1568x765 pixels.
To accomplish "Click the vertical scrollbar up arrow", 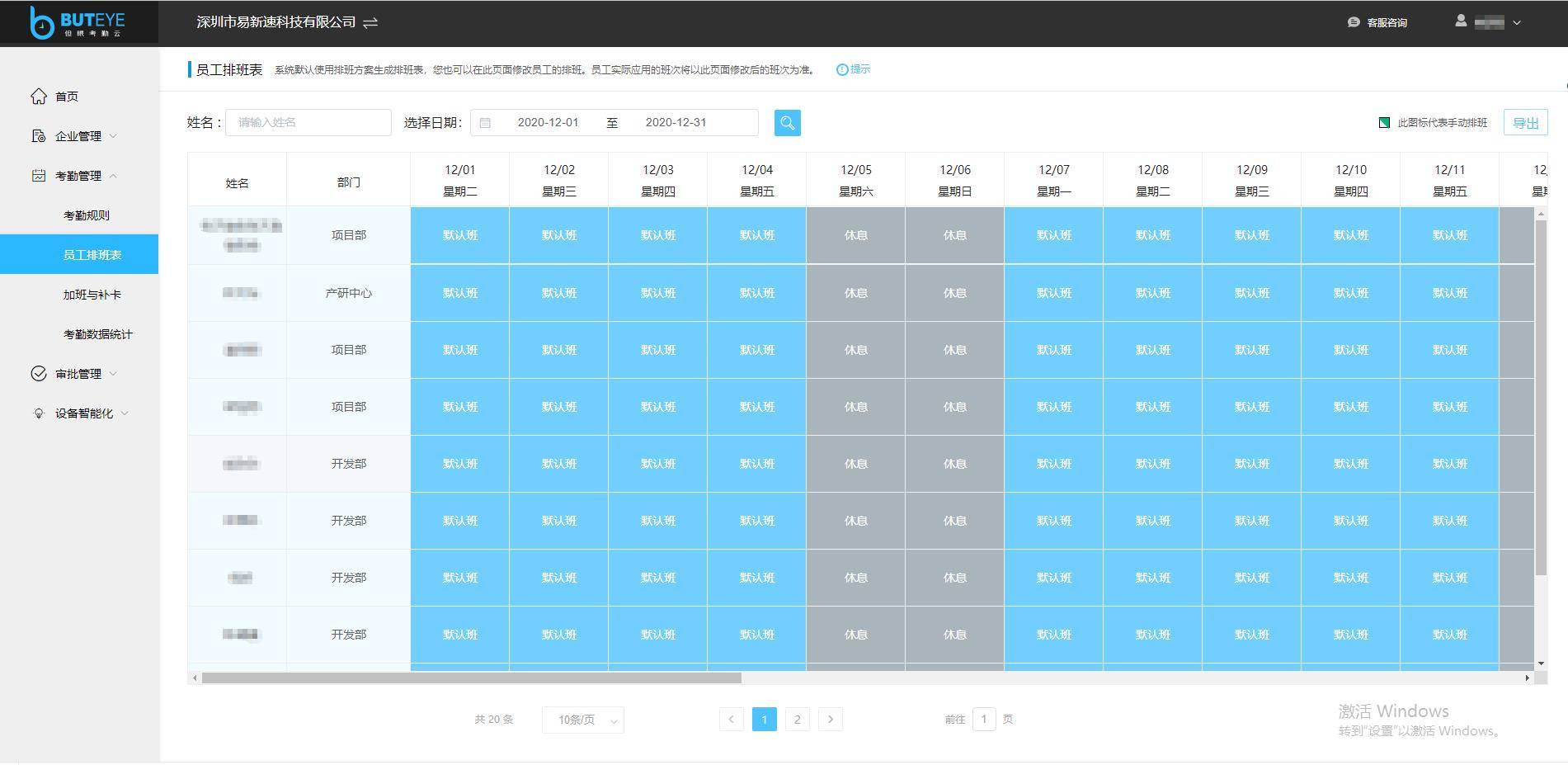I will point(1541,214).
